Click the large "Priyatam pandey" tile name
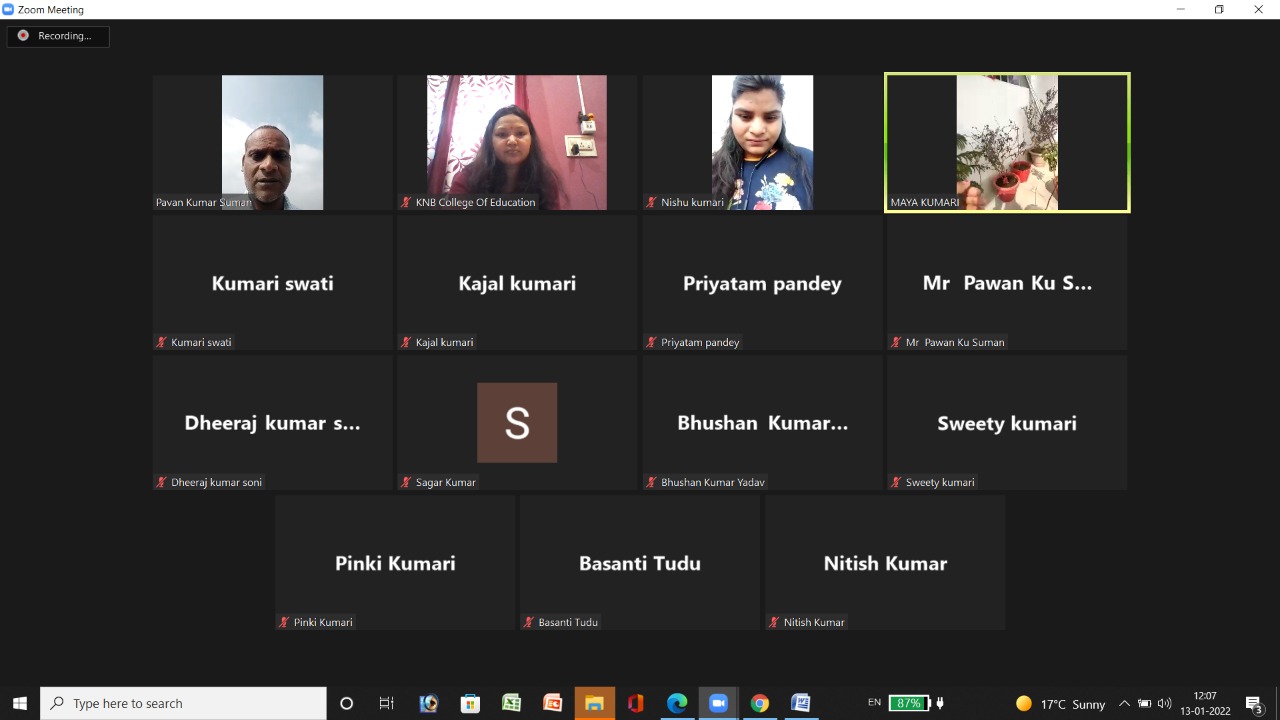 (762, 284)
